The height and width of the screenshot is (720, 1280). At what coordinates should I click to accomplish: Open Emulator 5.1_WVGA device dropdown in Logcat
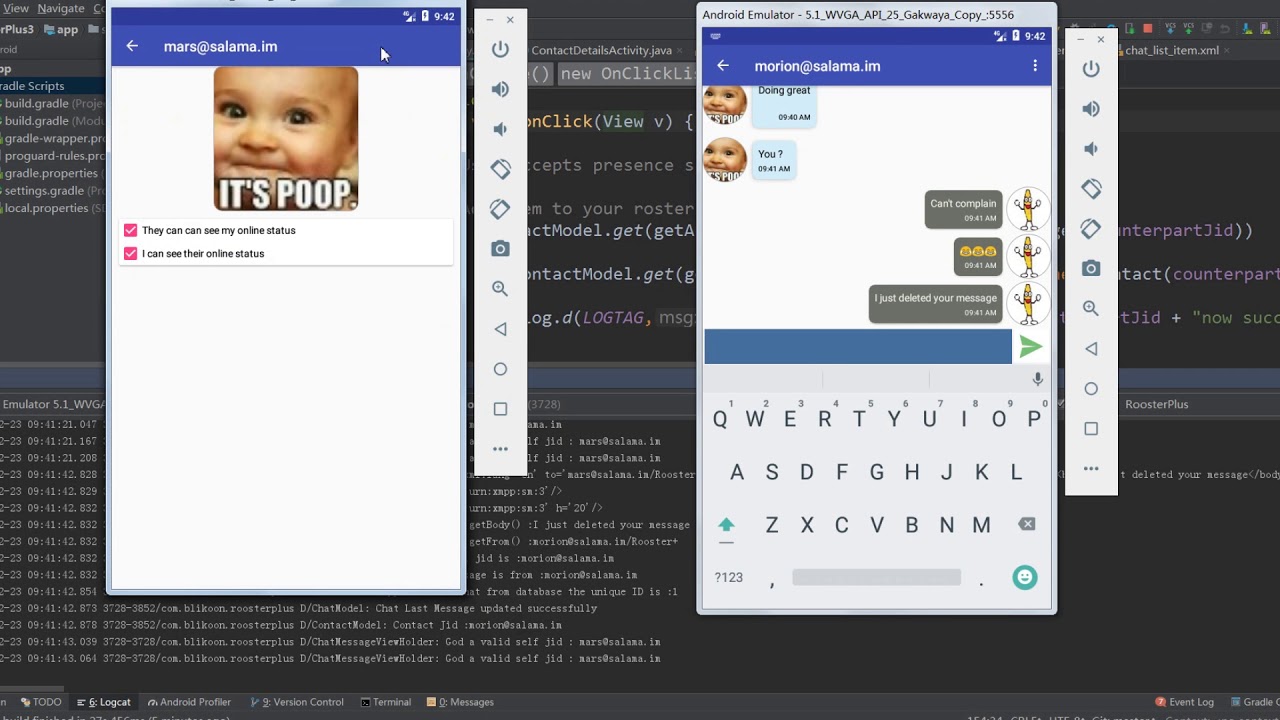coord(54,404)
